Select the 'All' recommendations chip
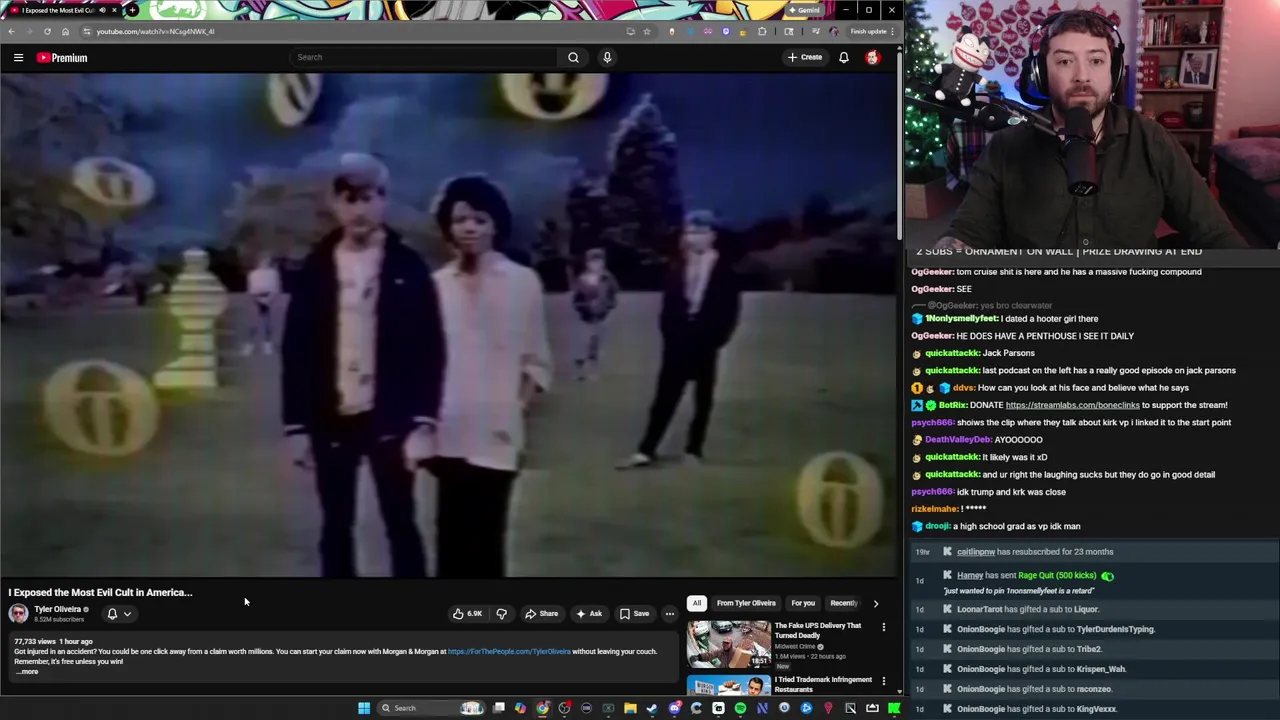The width and height of the screenshot is (1280, 720). (697, 603)
